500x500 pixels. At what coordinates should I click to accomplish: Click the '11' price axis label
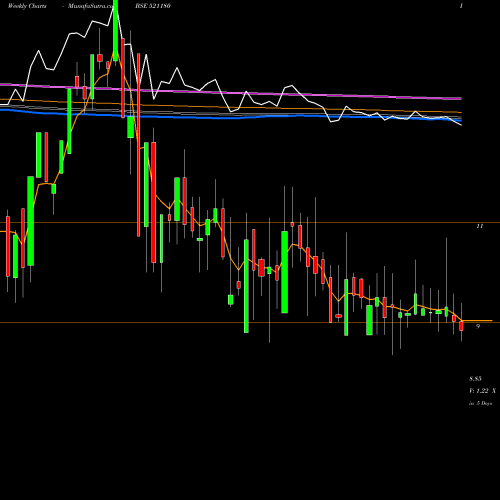(x=479, y=226)
